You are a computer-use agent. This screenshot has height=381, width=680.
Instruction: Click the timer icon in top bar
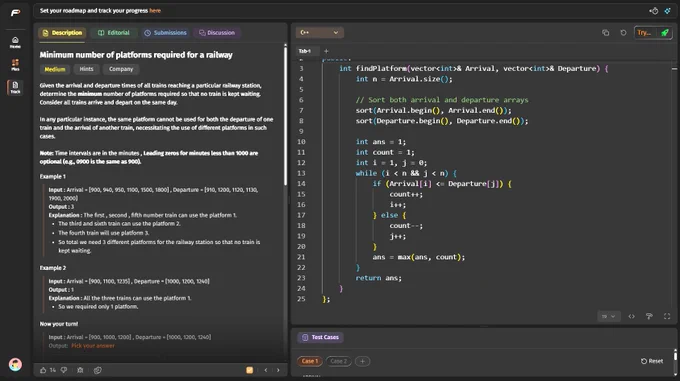pyautogui.click(x=654, y=11)
